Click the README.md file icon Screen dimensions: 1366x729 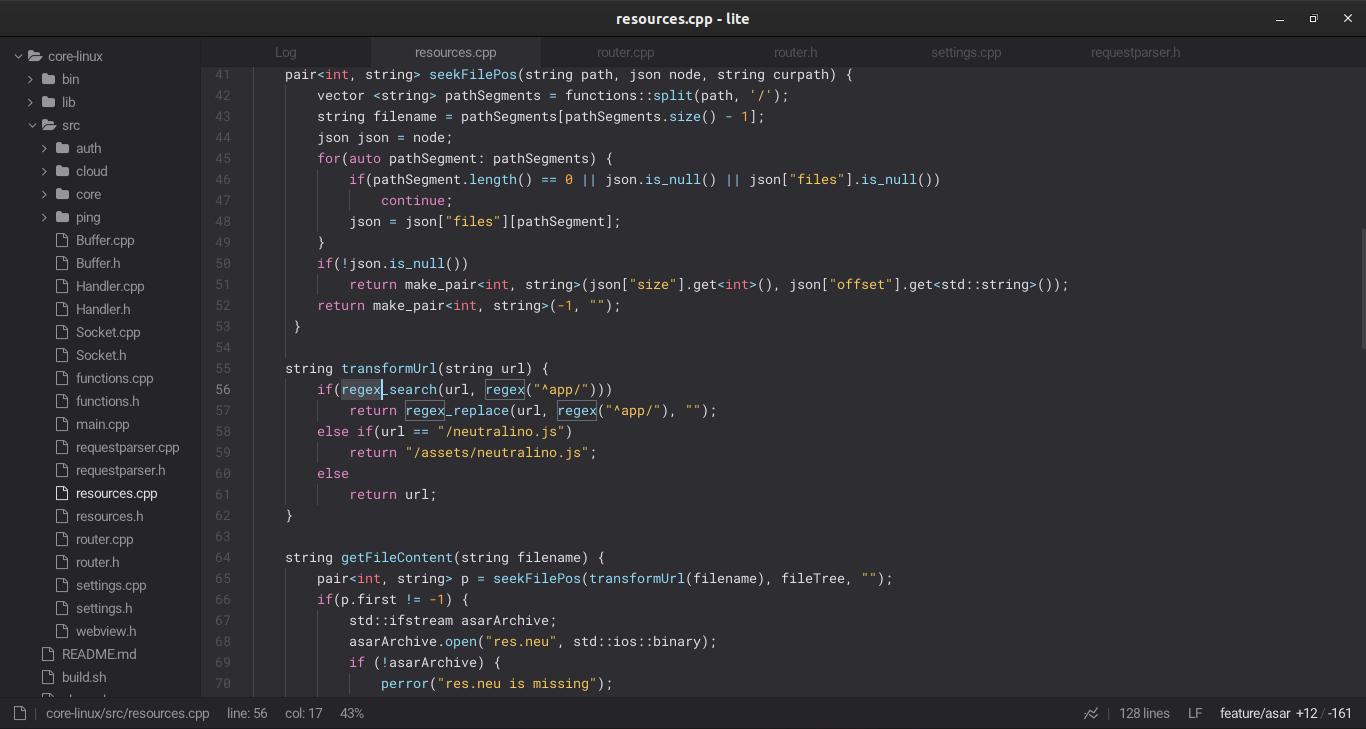click(x=47, y=654)
